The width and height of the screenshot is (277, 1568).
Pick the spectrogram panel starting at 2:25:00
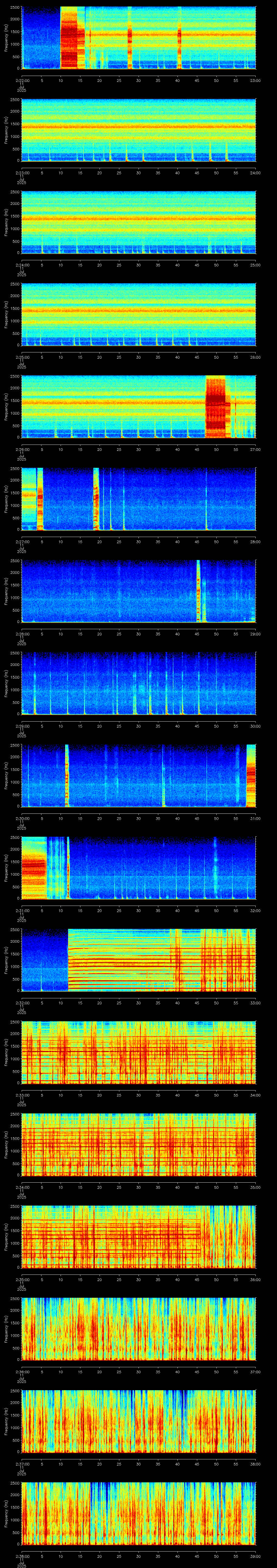(x=139, y=314)
